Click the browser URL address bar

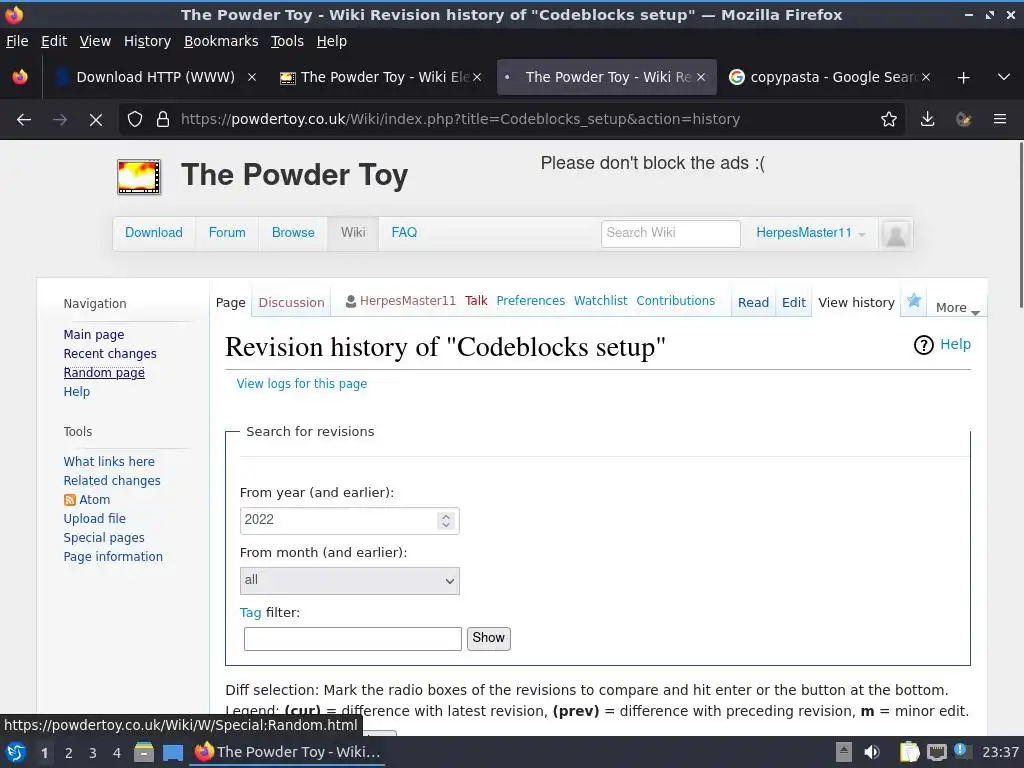513,120
